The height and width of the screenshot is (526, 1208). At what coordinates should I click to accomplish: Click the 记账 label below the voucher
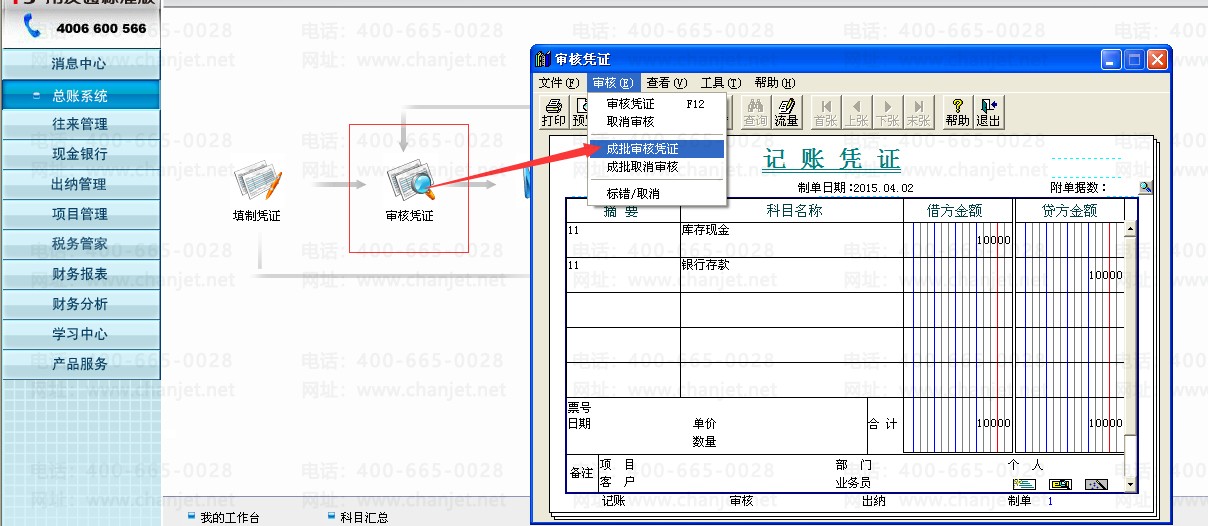click(x=613, y=501)
